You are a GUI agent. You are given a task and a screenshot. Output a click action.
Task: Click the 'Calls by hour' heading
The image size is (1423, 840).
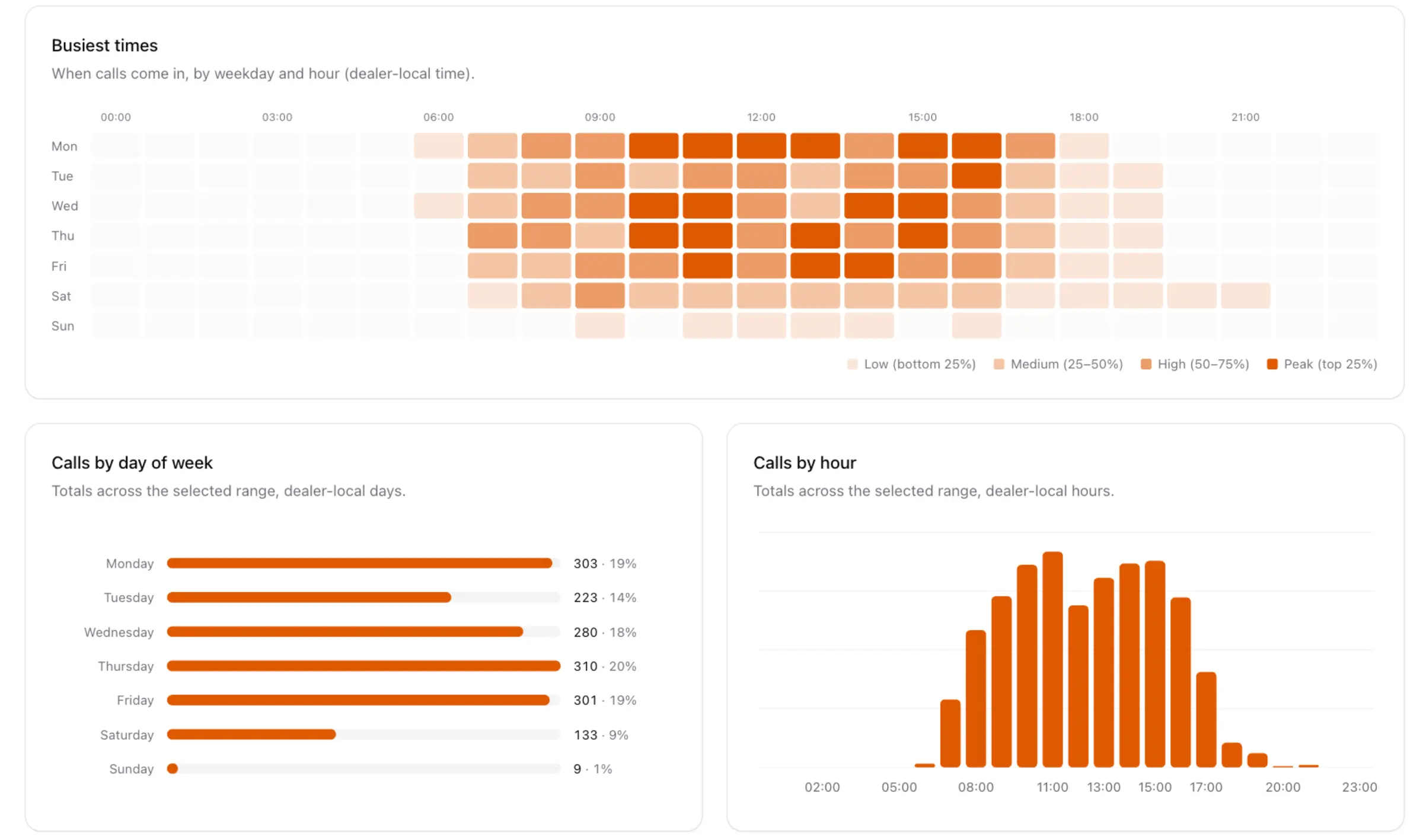click(x=805, y=463)
